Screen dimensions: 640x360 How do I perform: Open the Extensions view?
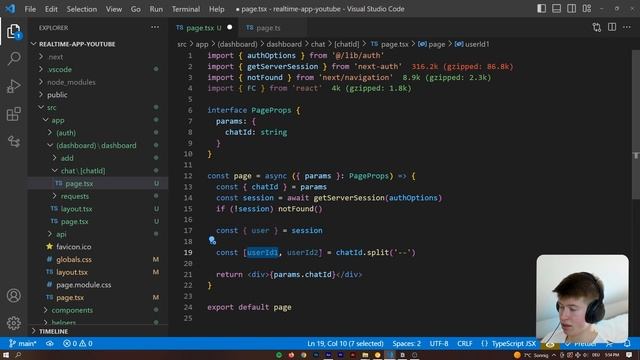coord(13,114)
